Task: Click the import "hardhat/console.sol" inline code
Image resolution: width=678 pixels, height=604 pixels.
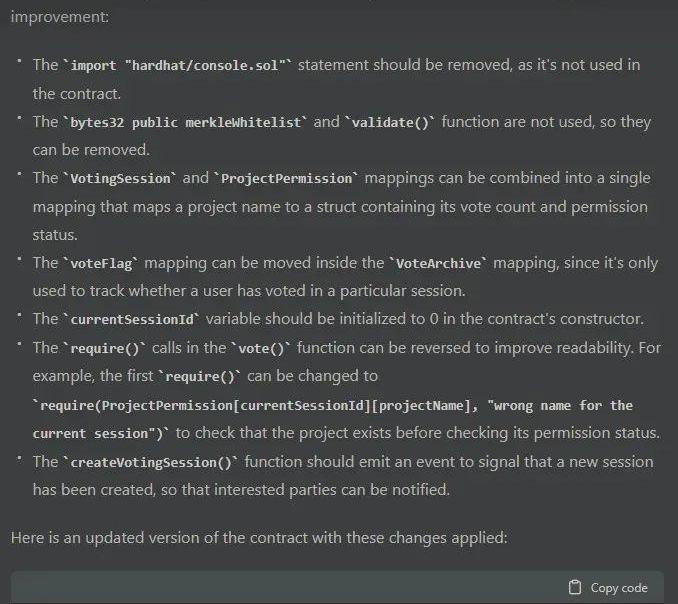Action: [178, 65]
